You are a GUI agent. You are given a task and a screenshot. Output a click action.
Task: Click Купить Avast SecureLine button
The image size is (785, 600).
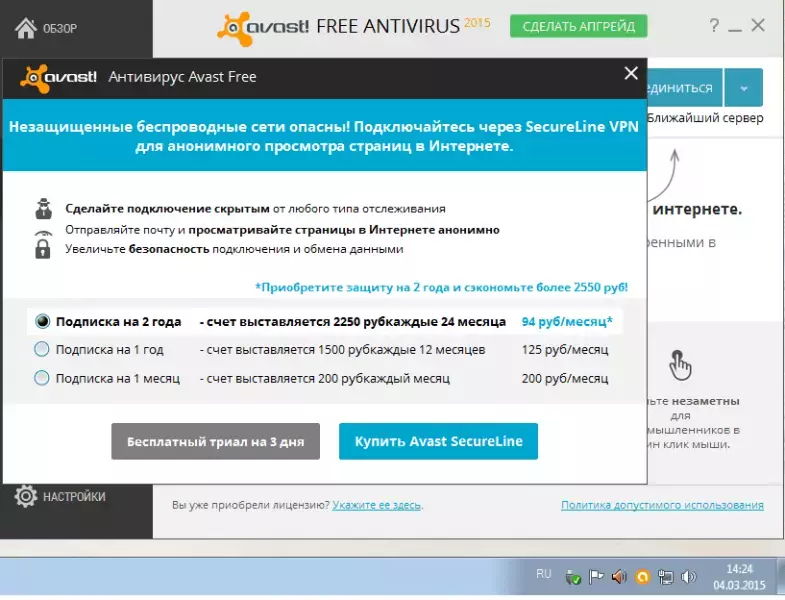click(x=438, y=441)
